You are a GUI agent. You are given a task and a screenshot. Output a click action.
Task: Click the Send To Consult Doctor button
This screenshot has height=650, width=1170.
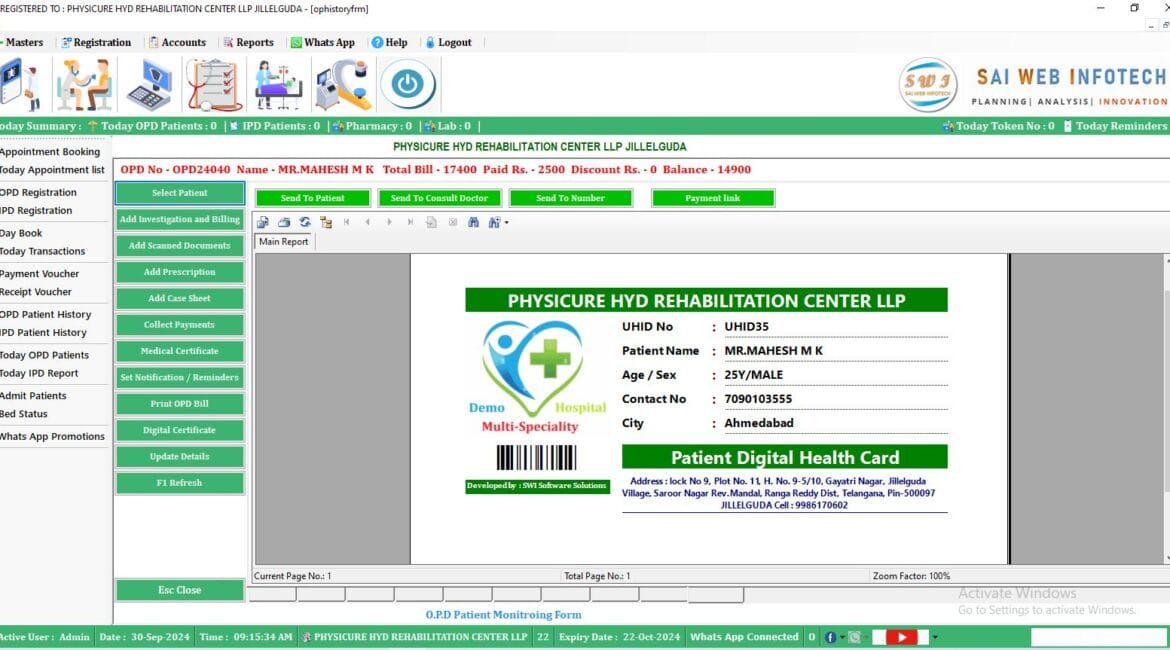(439, 197)
